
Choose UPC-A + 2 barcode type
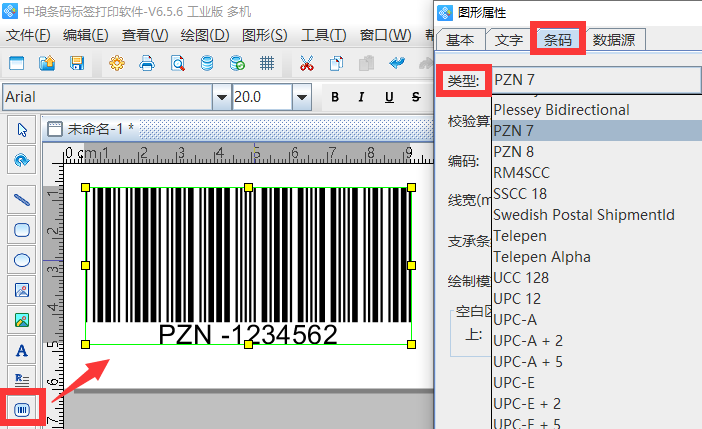pyautogui.click(x=596, y=341)
